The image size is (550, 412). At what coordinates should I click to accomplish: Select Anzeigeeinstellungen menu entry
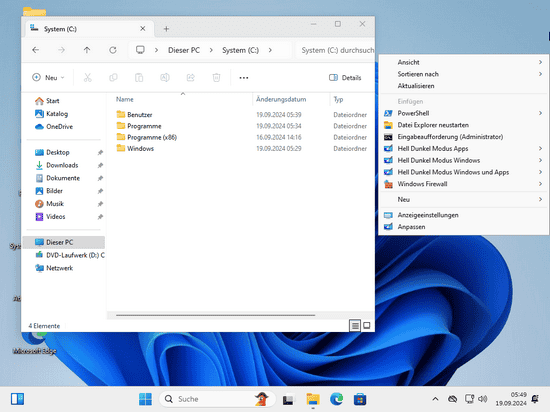pyautogui.click(x=464, y=215)
